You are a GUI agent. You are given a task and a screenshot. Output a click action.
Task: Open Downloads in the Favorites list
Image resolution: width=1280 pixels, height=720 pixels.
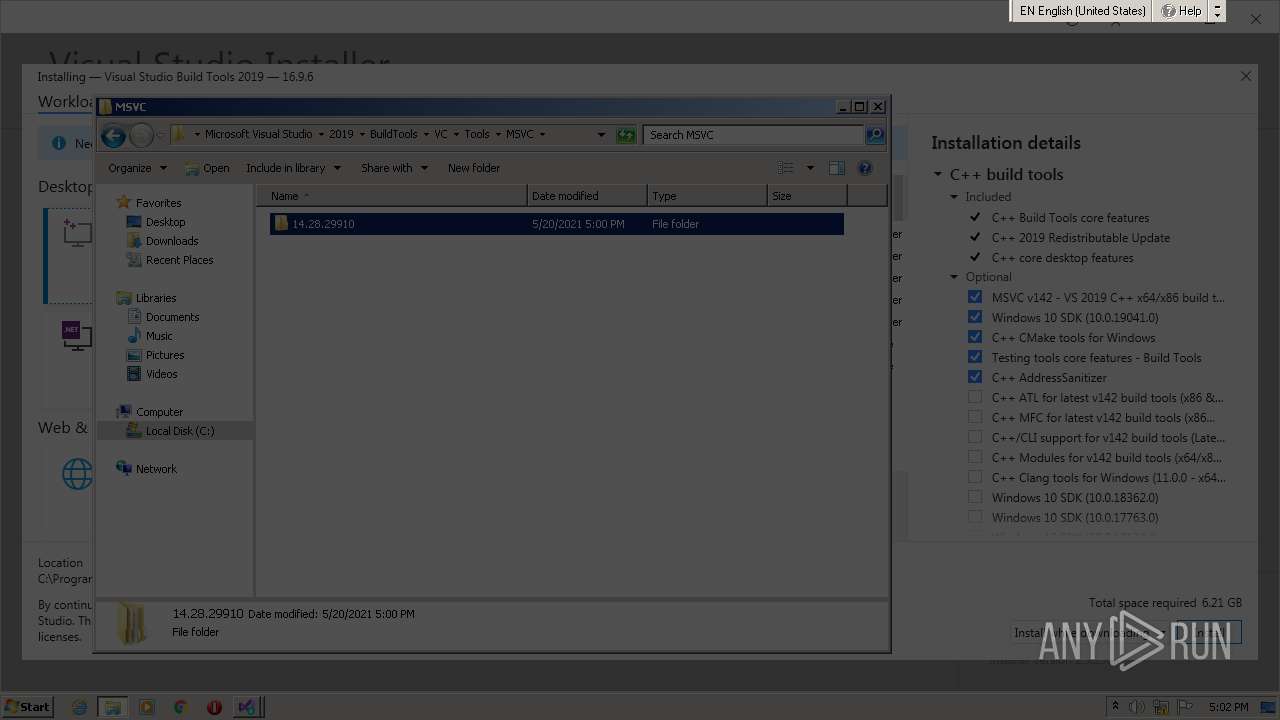pyautogui.click(x=172, y=241)
